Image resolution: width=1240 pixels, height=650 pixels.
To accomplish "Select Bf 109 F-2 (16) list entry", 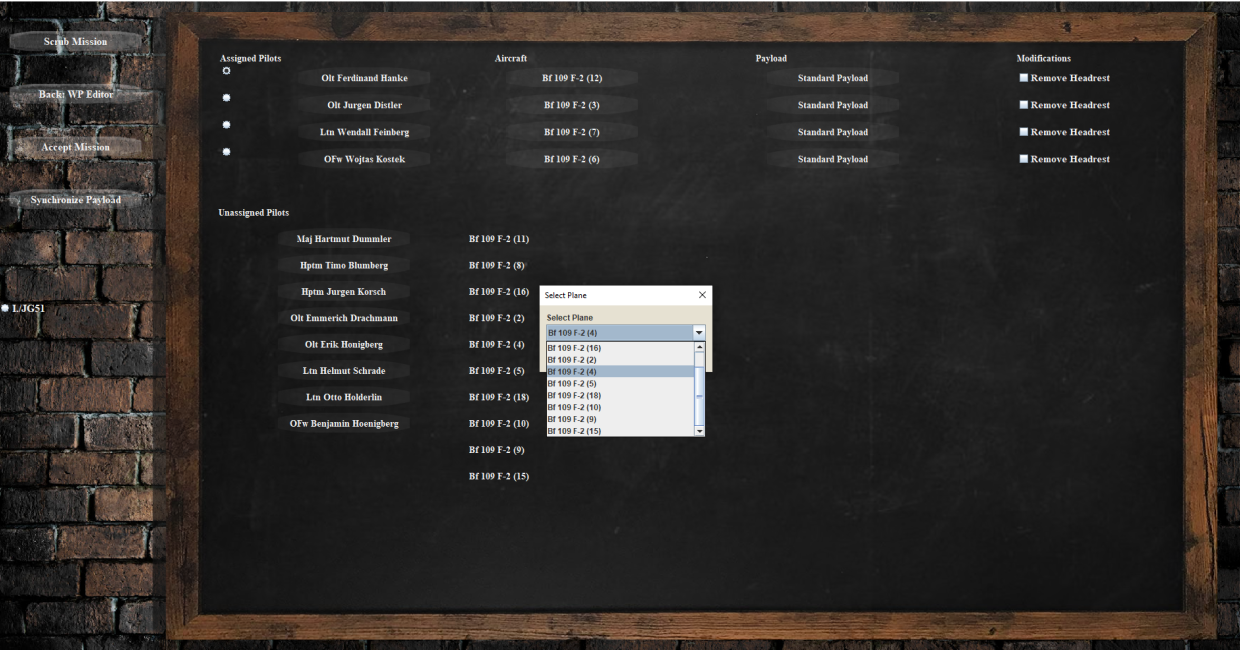I will [620, 348].
